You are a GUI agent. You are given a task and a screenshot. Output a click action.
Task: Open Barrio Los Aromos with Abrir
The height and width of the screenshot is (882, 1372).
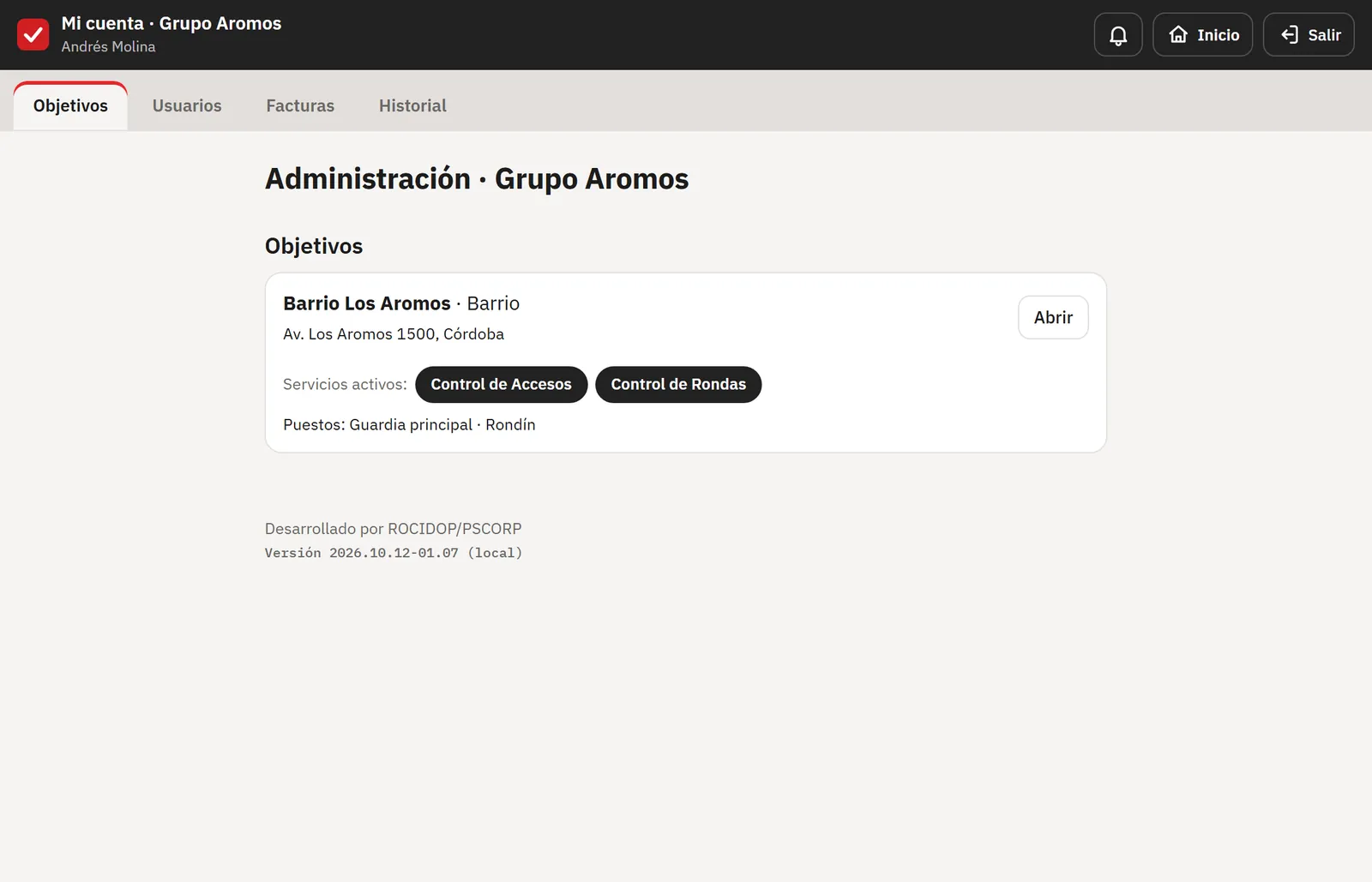(1053, 318)
